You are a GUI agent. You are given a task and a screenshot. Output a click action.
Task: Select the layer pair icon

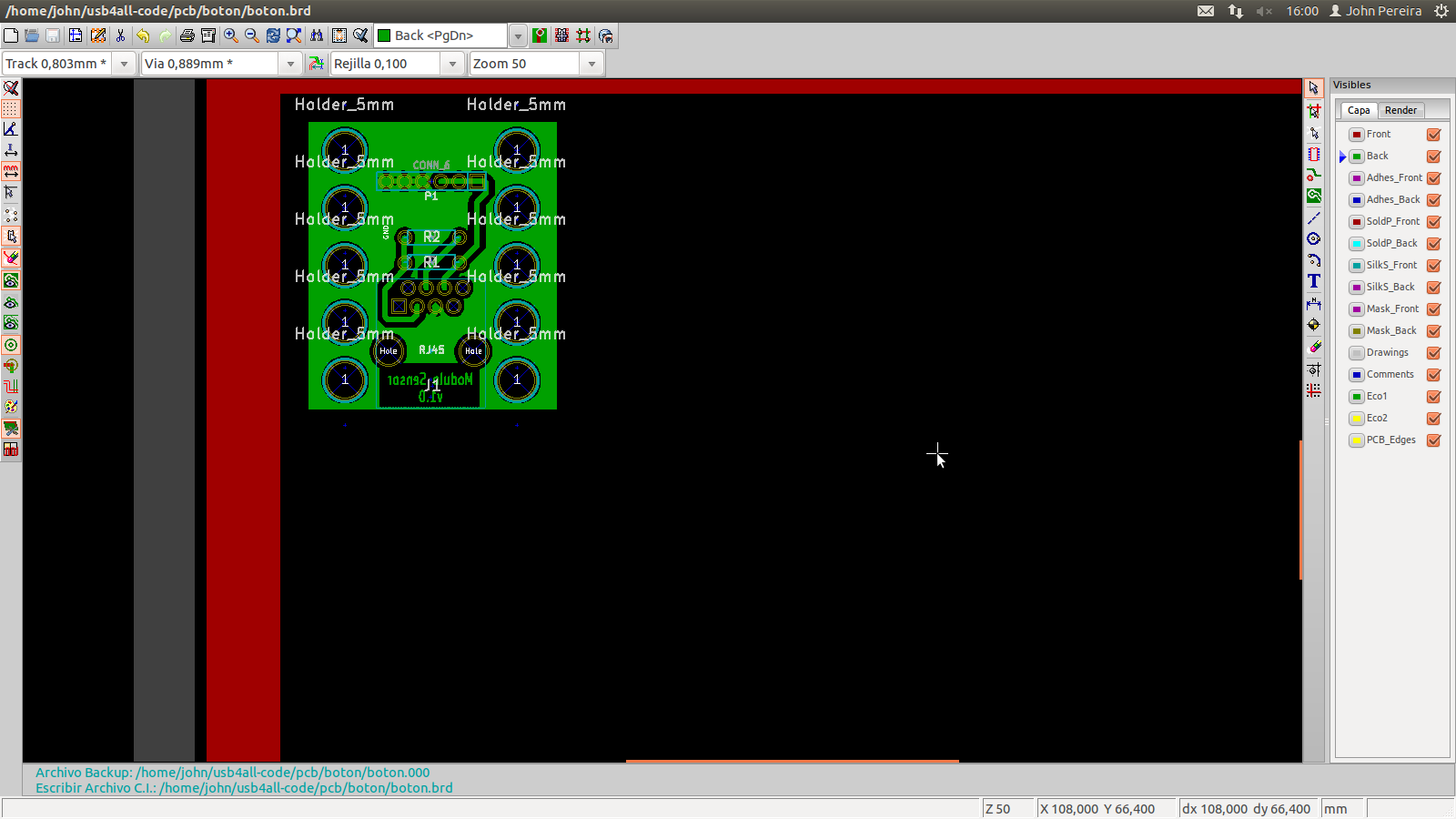tap(540, 35)
